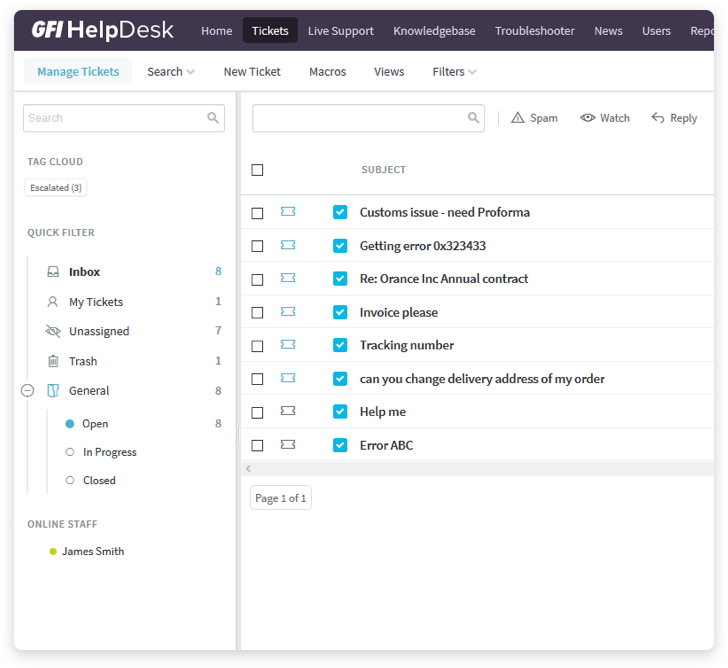728x668 pixels.
Task: Open ticket Getting error 0x323433
Action: [422, 246]
